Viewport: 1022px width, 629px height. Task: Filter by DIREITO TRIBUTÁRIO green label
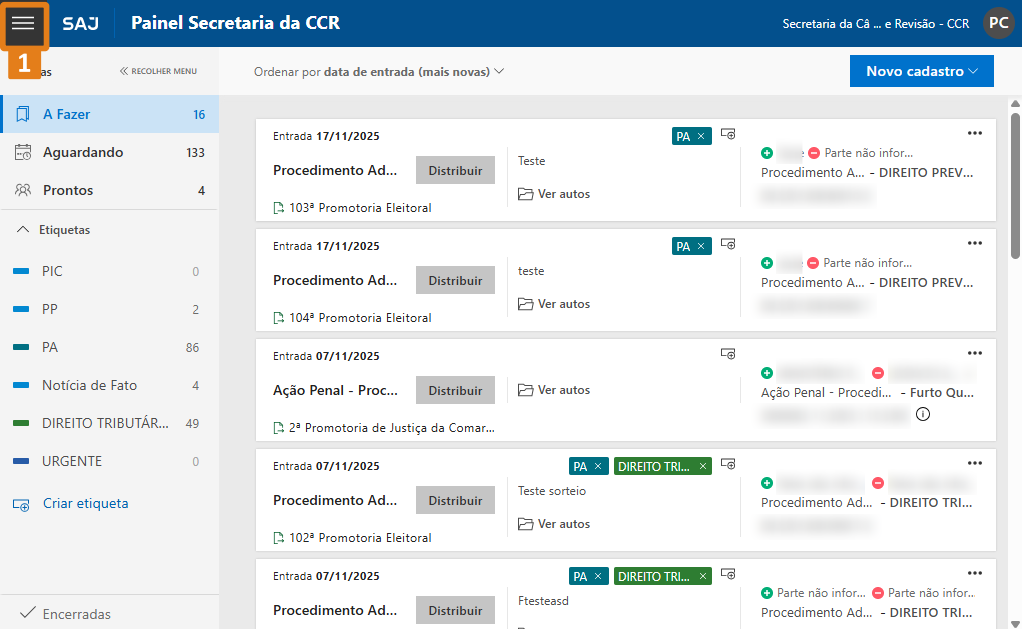pyautogui.click(x=105, y=423)
